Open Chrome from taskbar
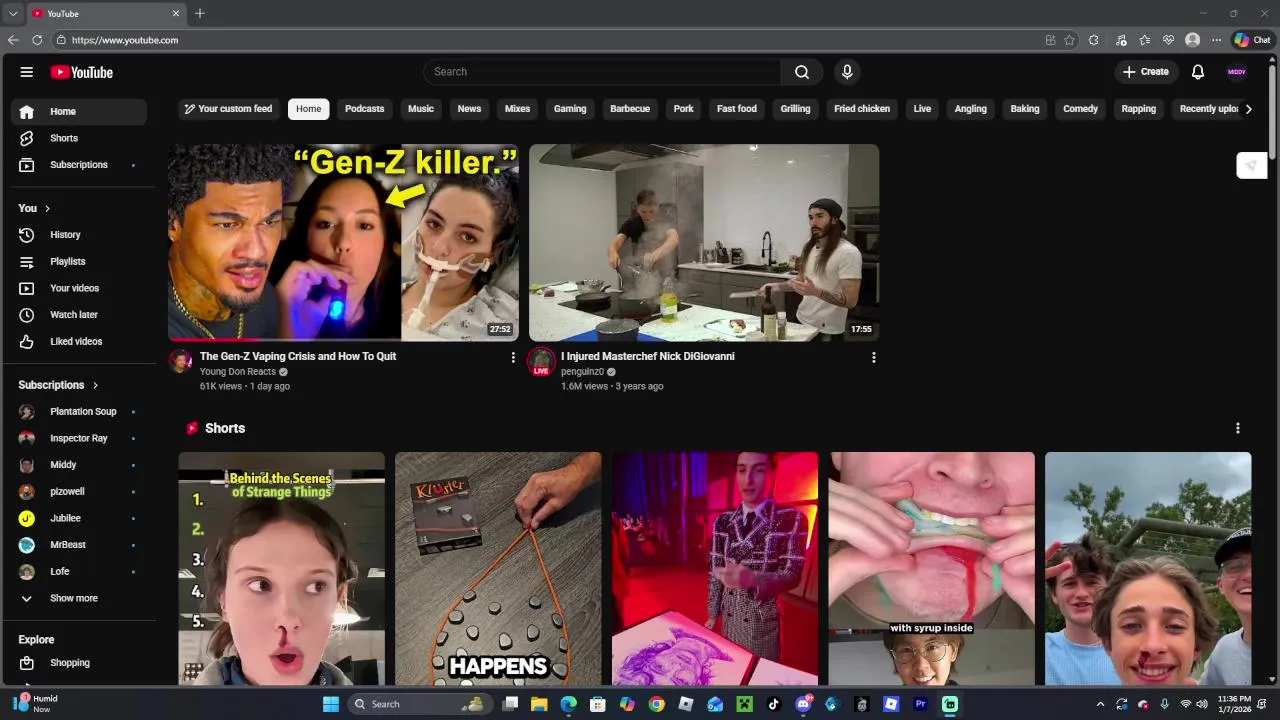1280x720 pixels. [656, 704]
